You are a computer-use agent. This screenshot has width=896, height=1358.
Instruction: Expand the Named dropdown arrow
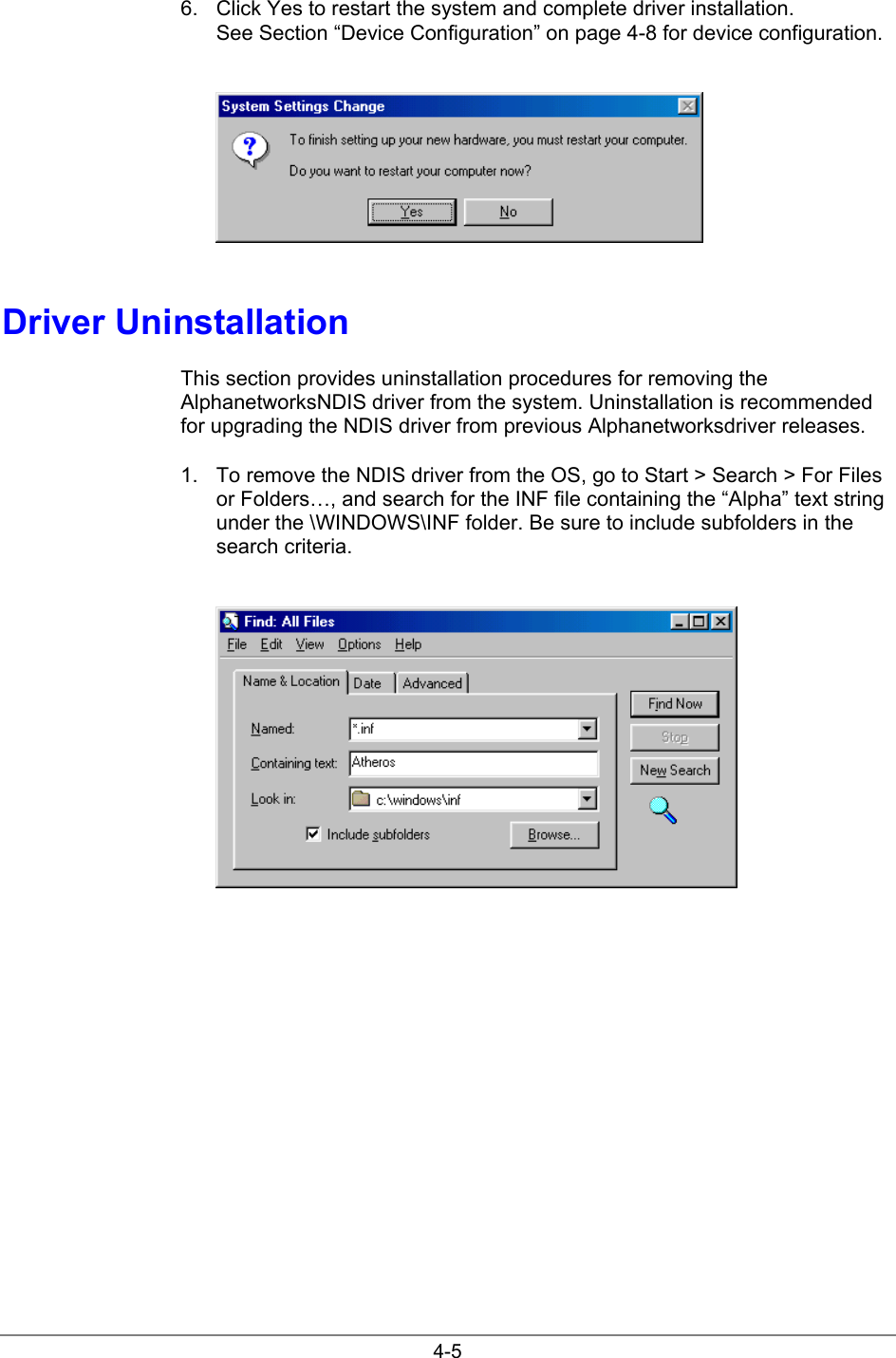[588, 729]
